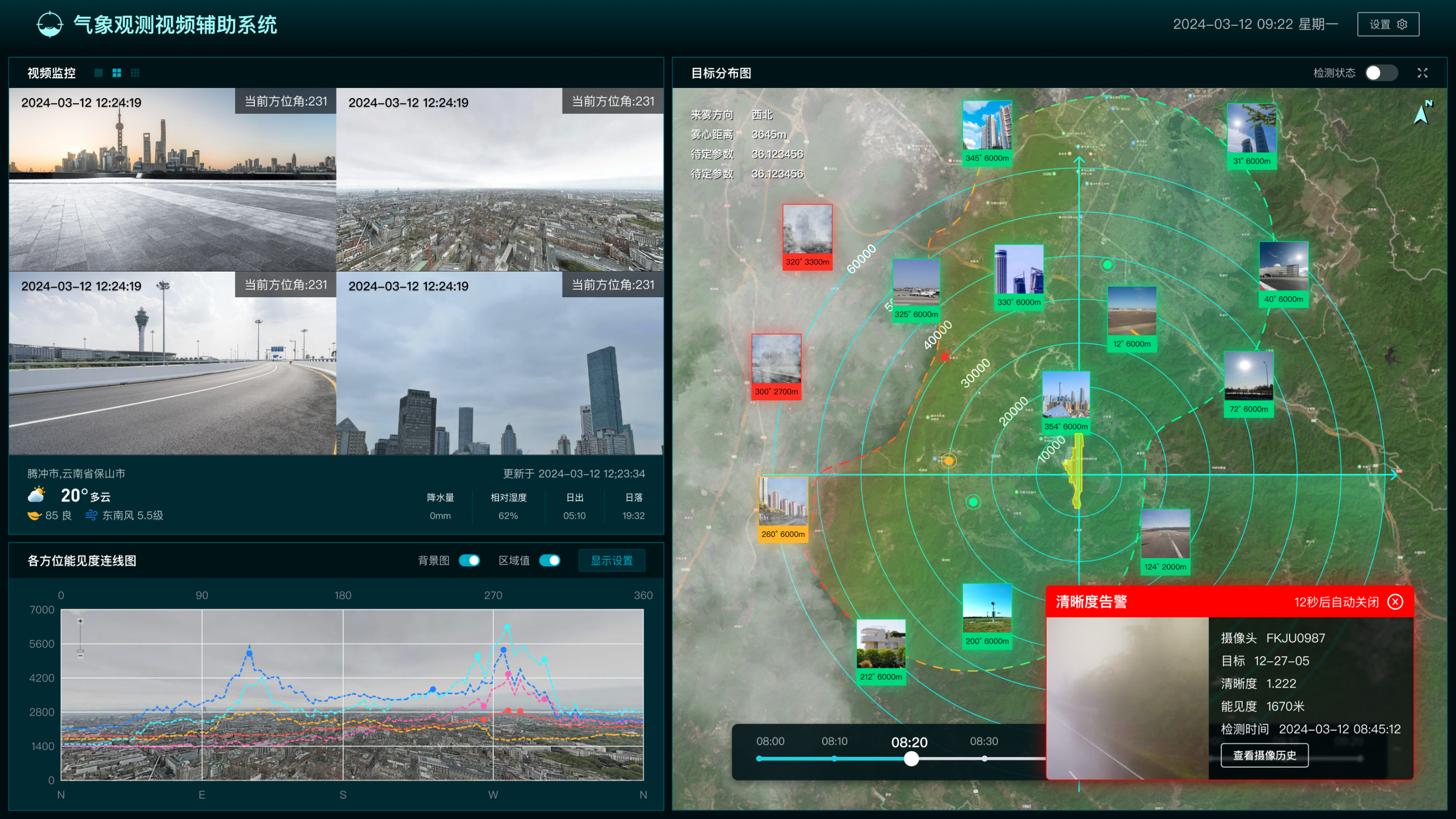
Task: Switch video monitor to single-view layout
Action: tap(99, 73)
